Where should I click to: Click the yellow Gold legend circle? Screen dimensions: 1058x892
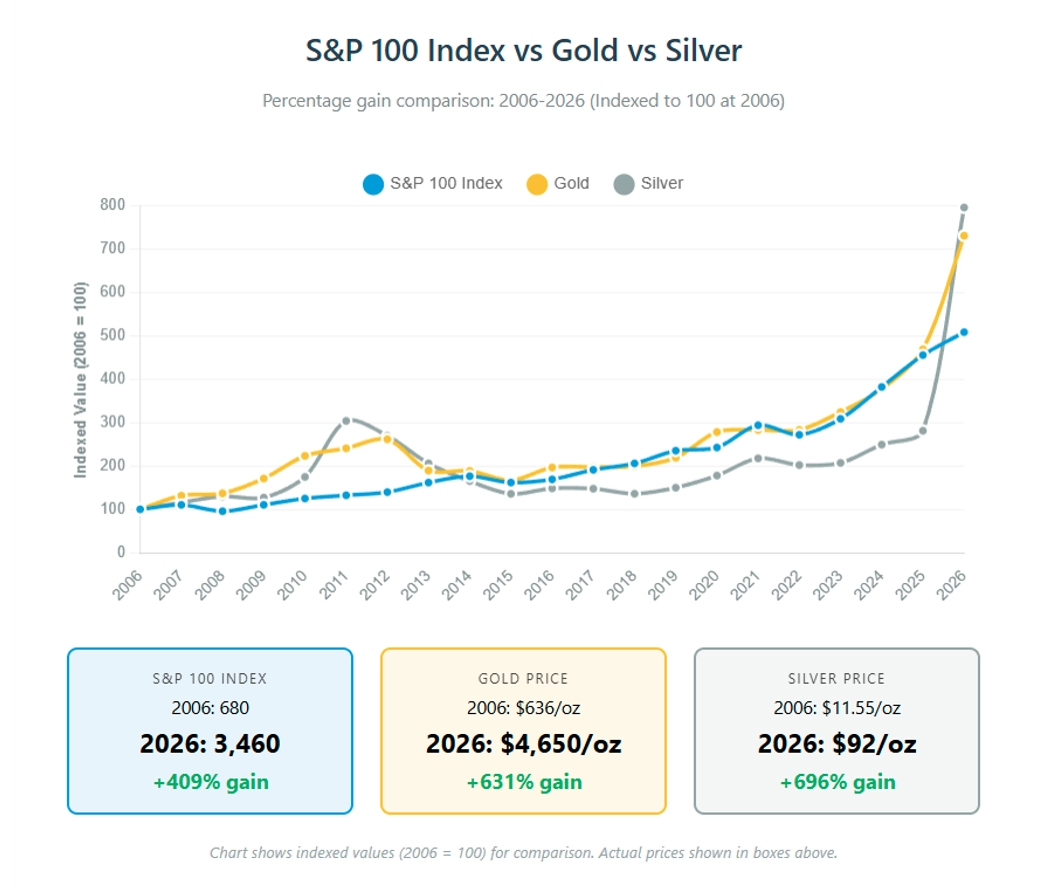[x=537, y=184]
